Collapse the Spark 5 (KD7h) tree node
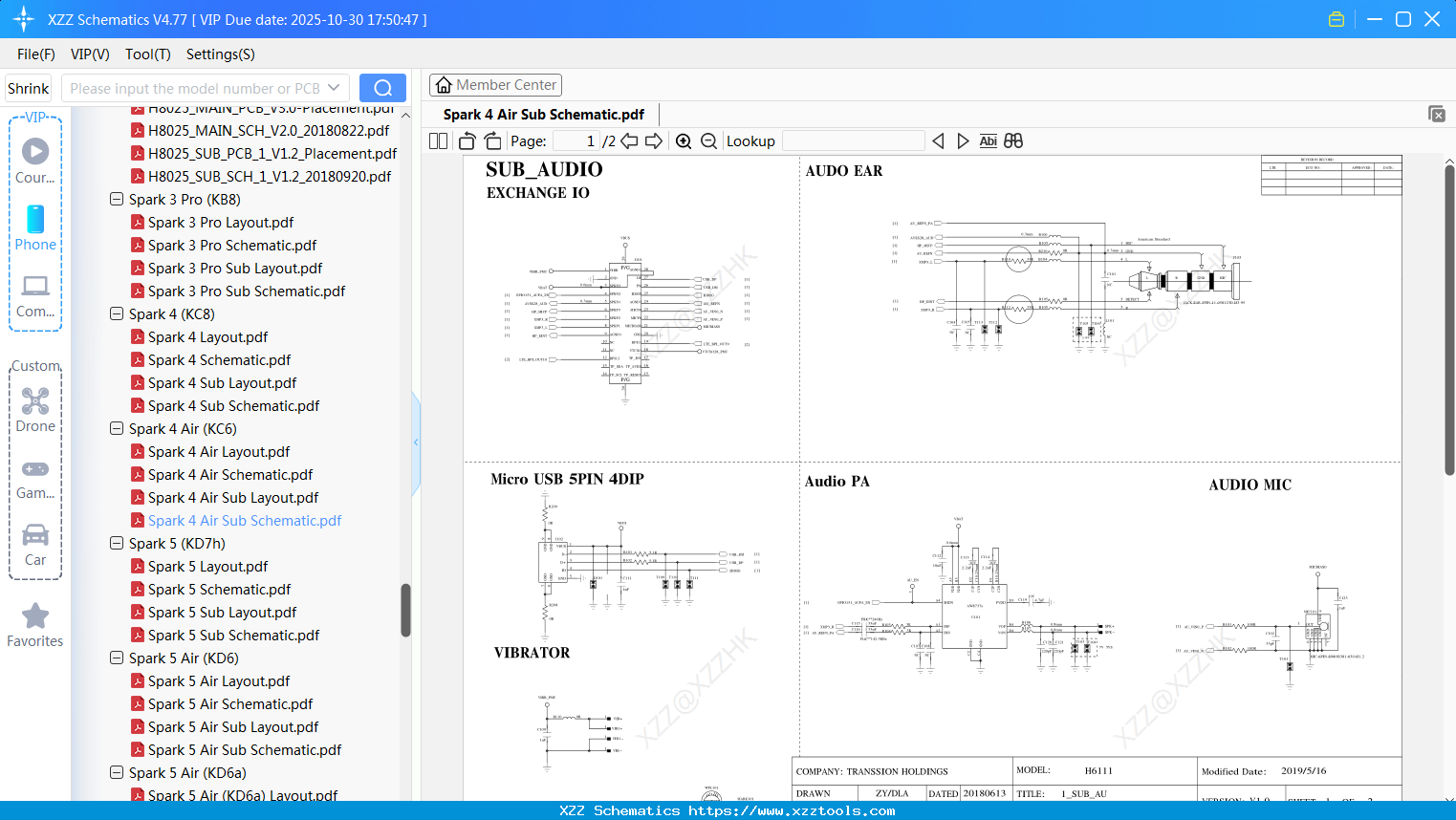Image resolution: width=1456 pixels, height=820 pixels. click(x=116, y=543)
